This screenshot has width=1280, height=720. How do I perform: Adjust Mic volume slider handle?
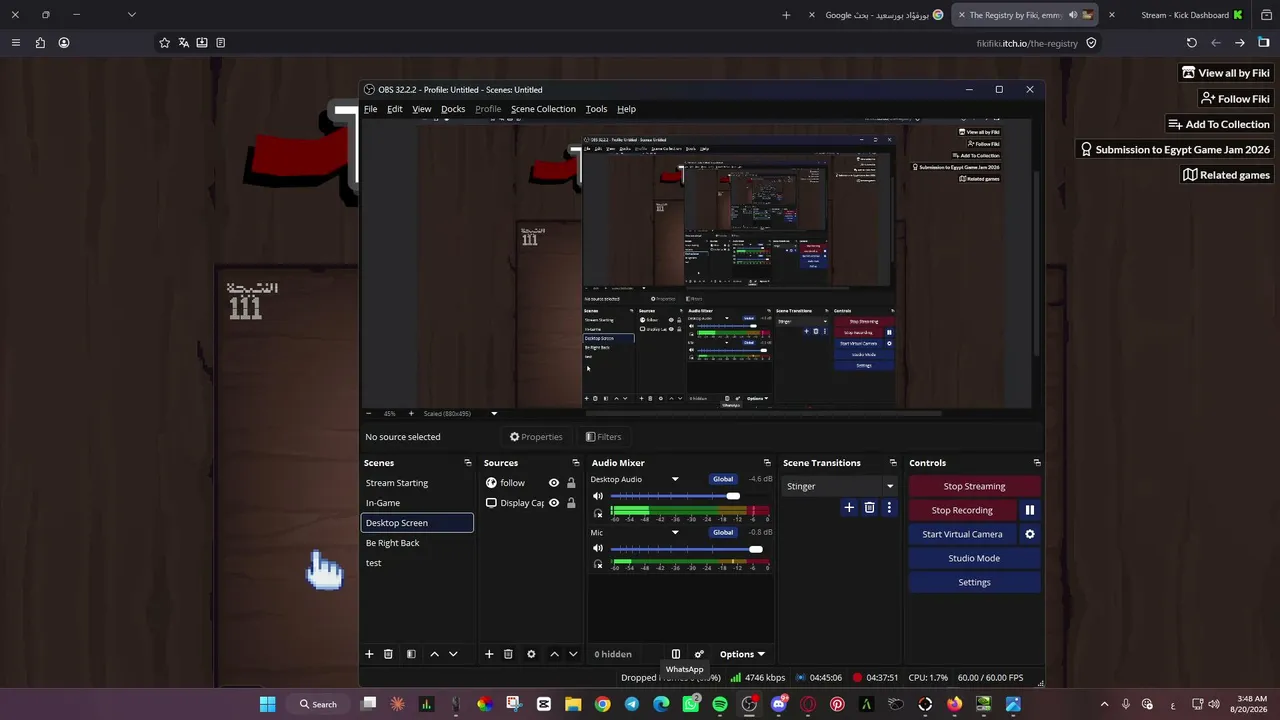756,549
